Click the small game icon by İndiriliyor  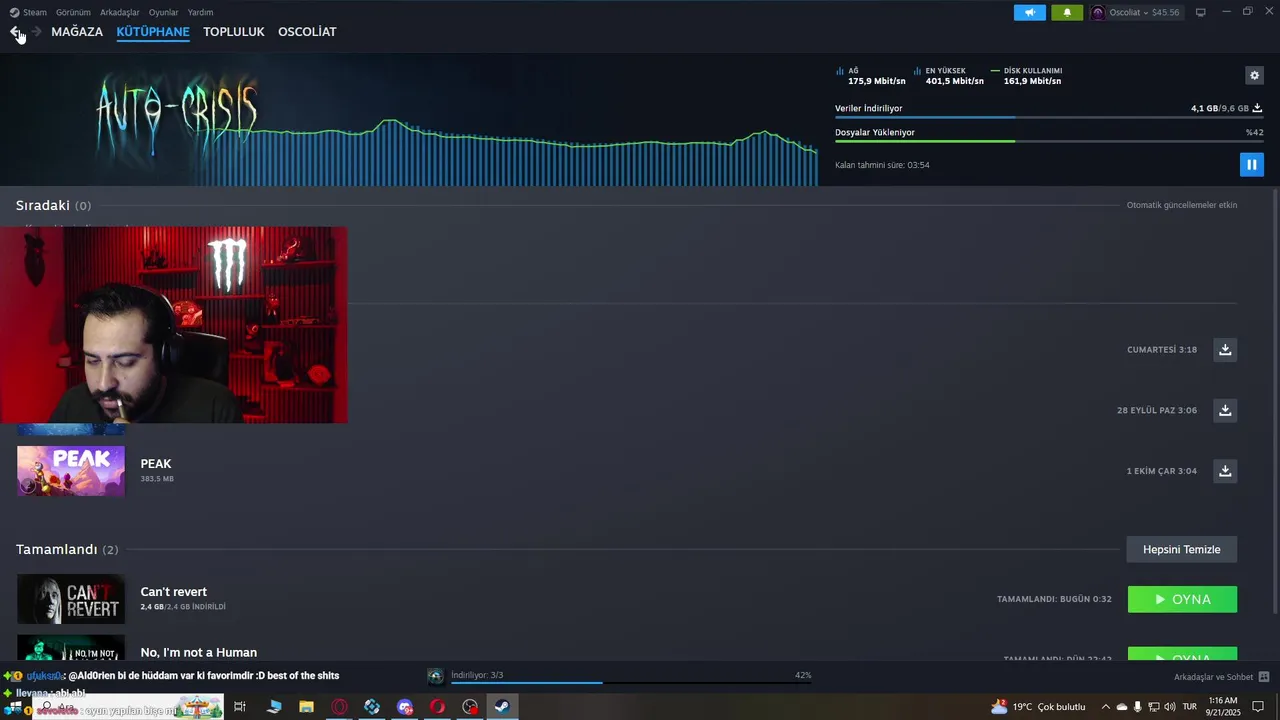pyautogui.click(x=435, y=676)
